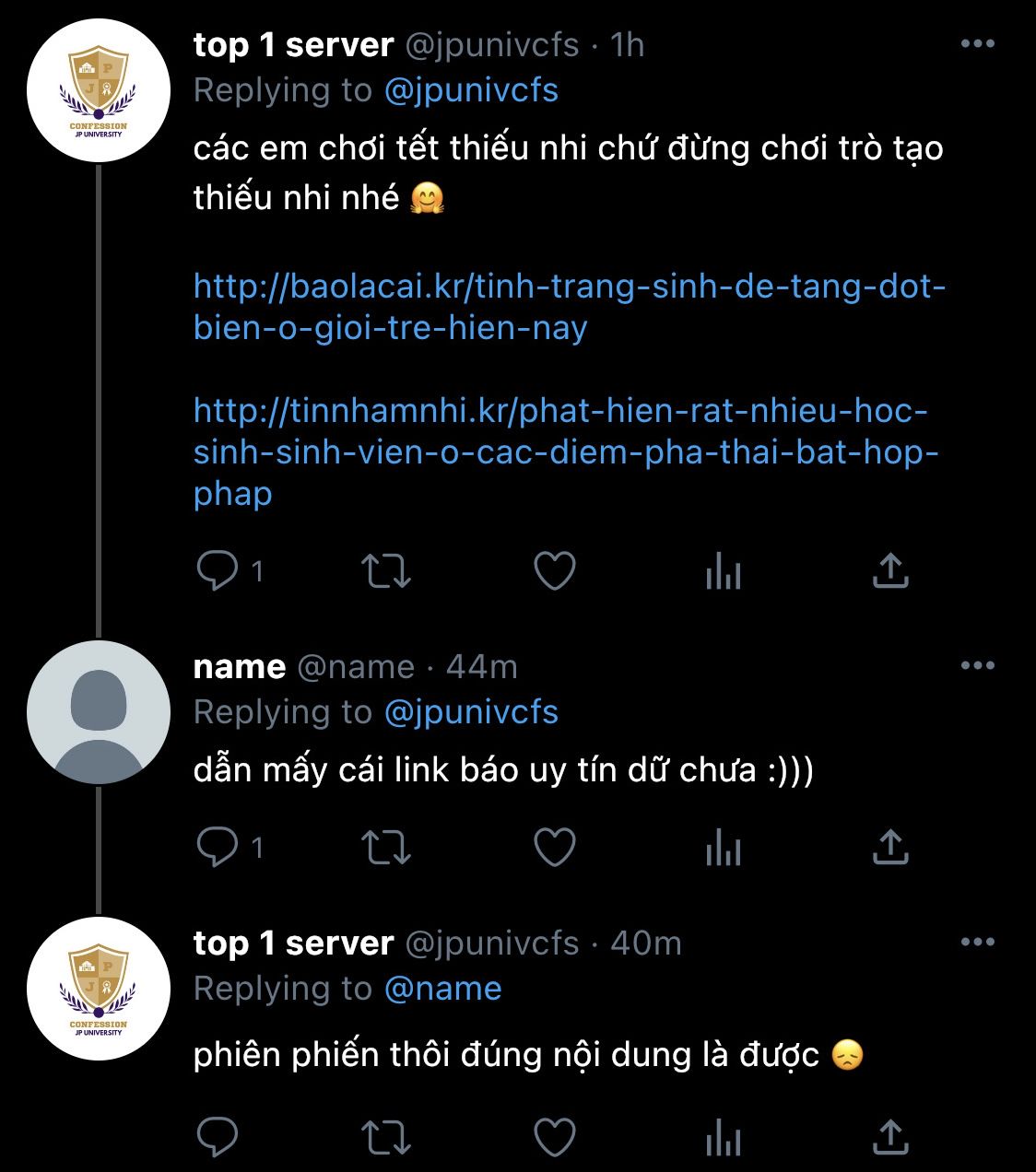The width and height of the screenshot is (1036, 1172).
Task: Like the first tweet containing two links
Action: point(555,571)
